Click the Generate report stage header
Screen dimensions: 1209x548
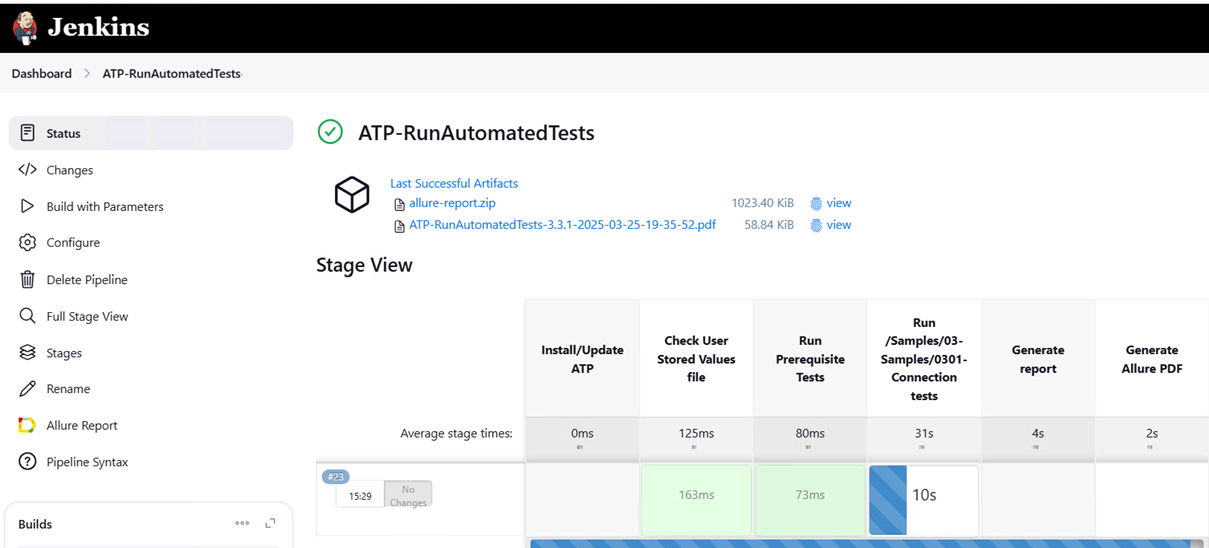(x=1038, y=359)
